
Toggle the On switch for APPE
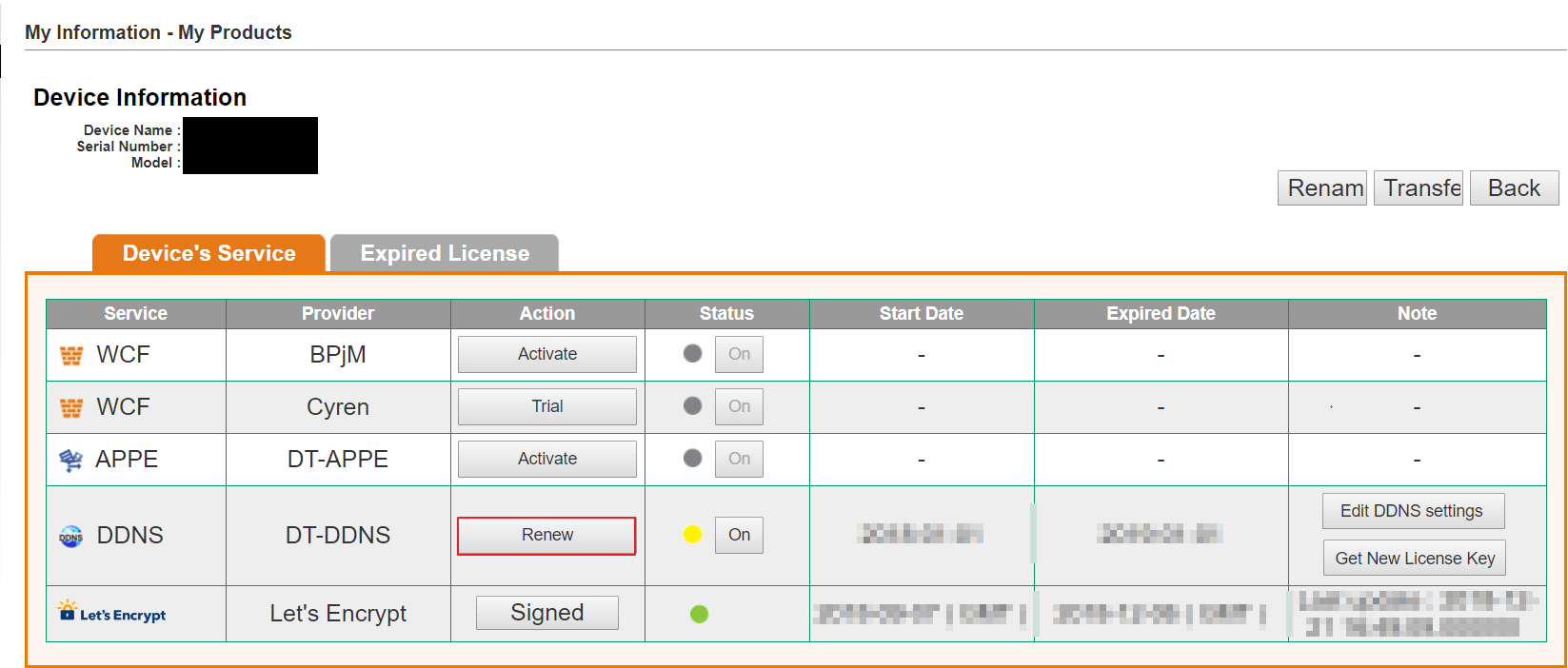point(740,459)
